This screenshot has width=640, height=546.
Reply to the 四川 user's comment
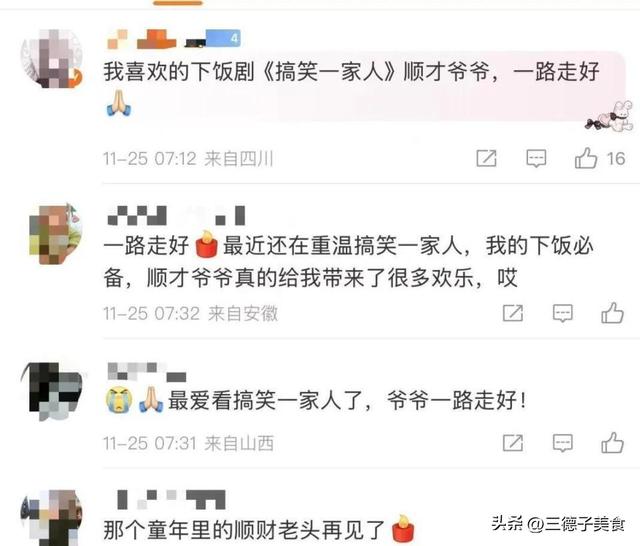[536, 158]
